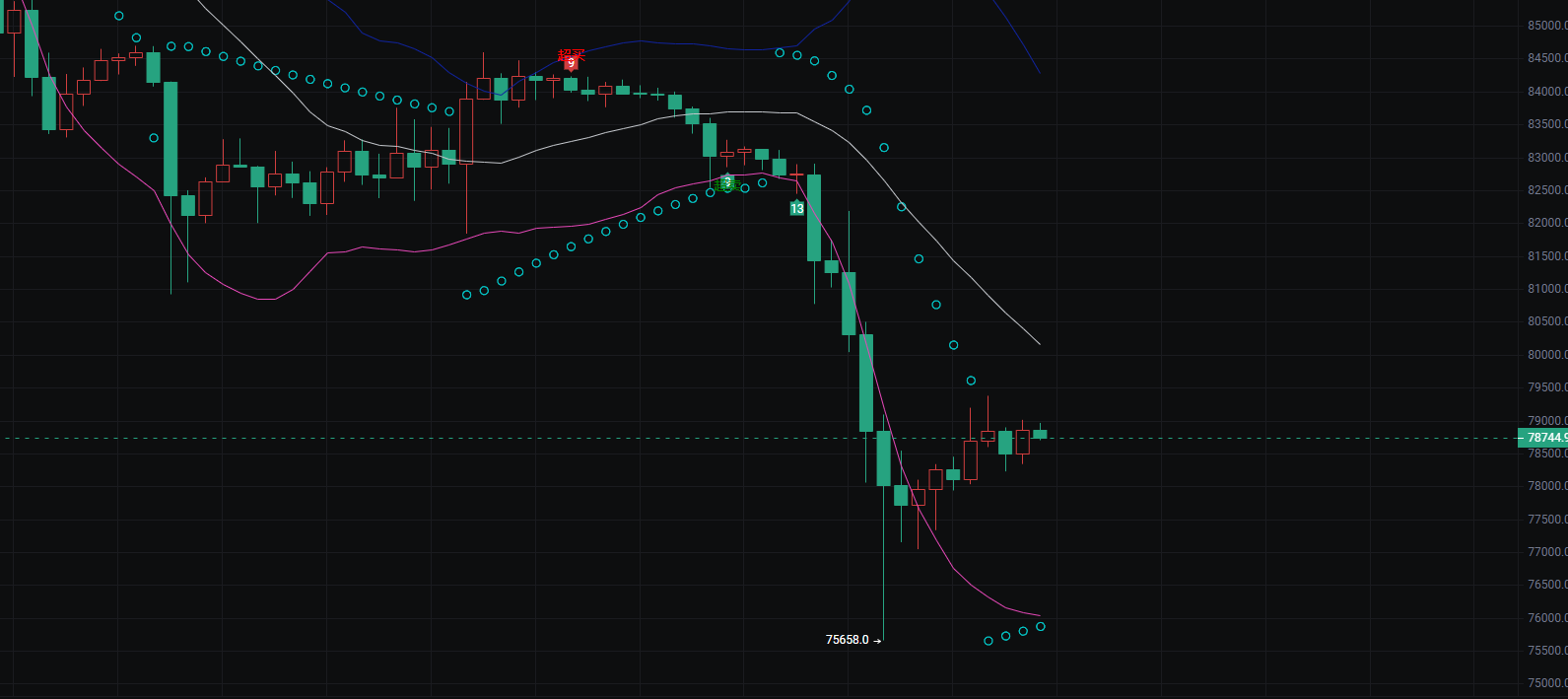
Task: Click the 84500.0 price axis label
Action: [1547, 58]
